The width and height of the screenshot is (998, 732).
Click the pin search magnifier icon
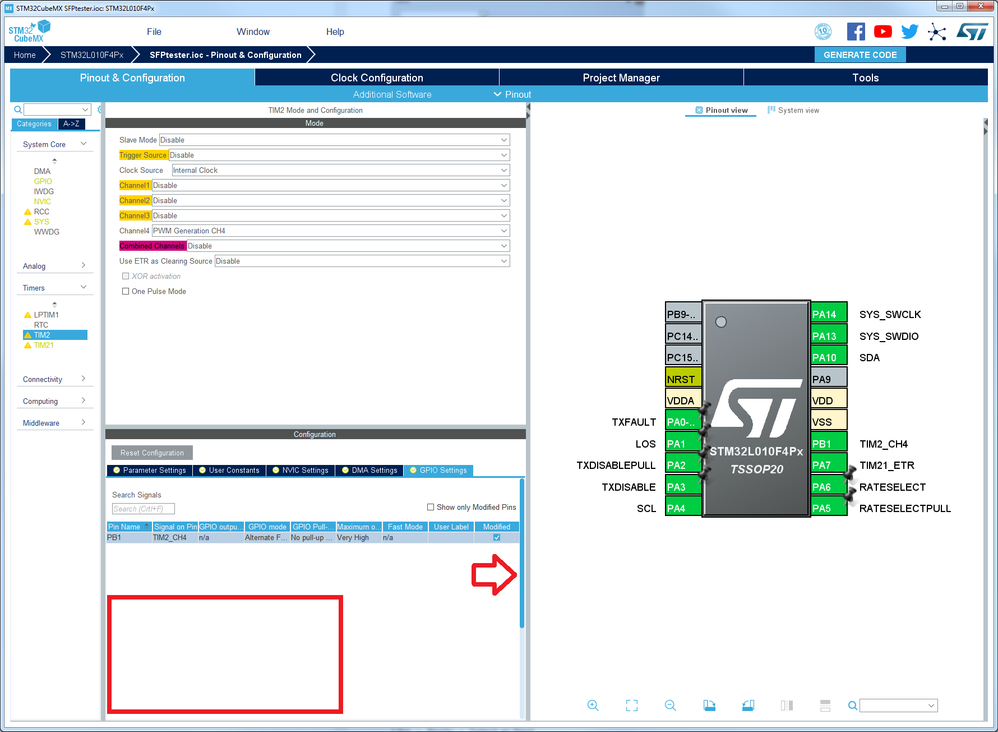click(852, 705)
